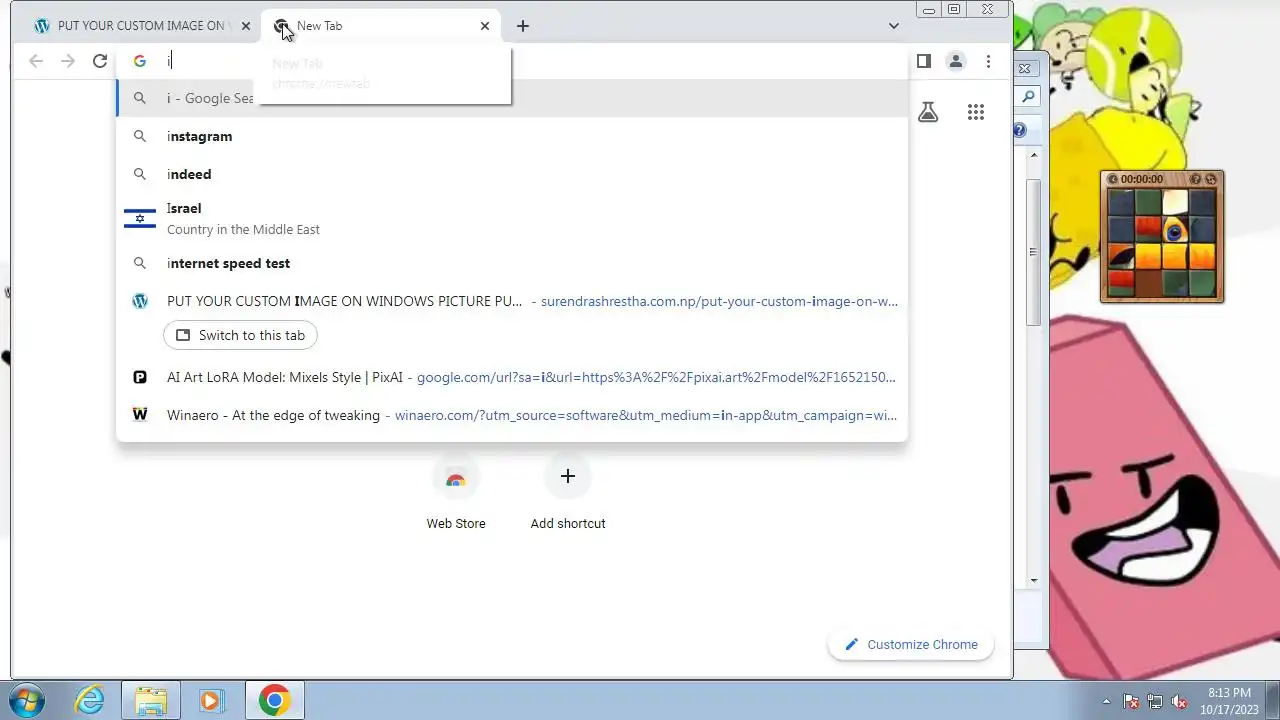
Task: Click the puzzle gadget's help icon
Action: point(1195,179)
